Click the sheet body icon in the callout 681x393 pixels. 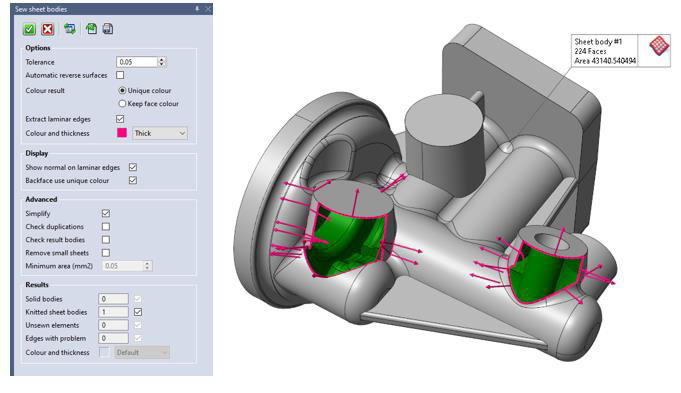point(658,46)
